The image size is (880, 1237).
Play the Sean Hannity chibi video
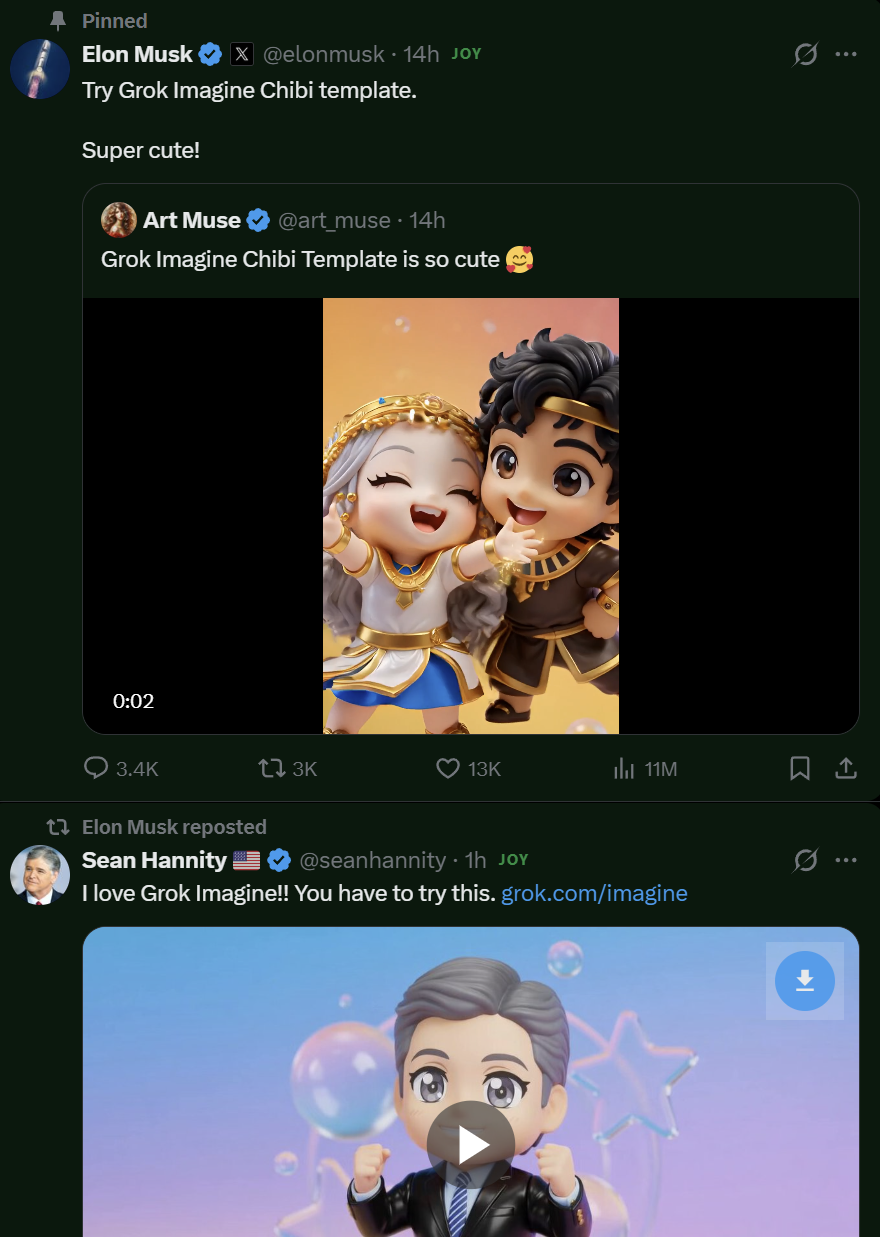[x=470, y=1145]
